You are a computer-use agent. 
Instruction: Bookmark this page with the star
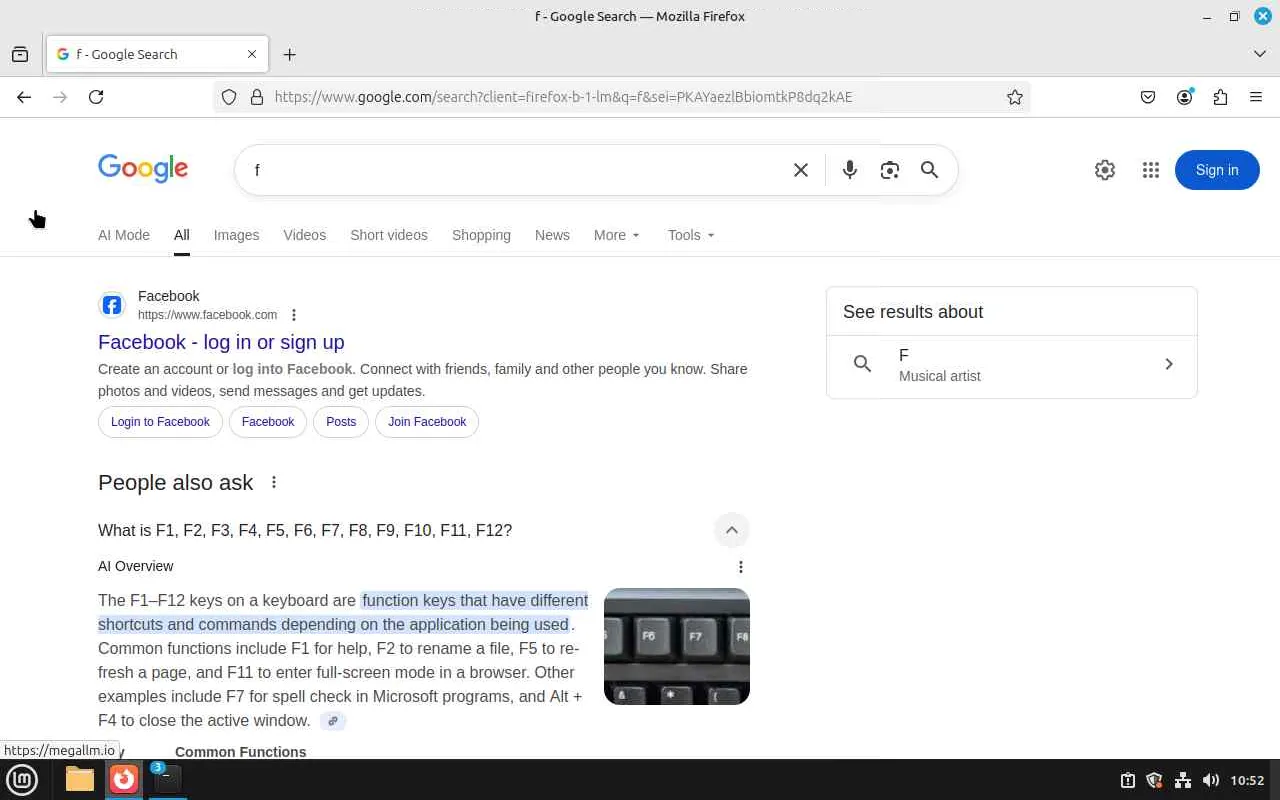[1015, 97]
